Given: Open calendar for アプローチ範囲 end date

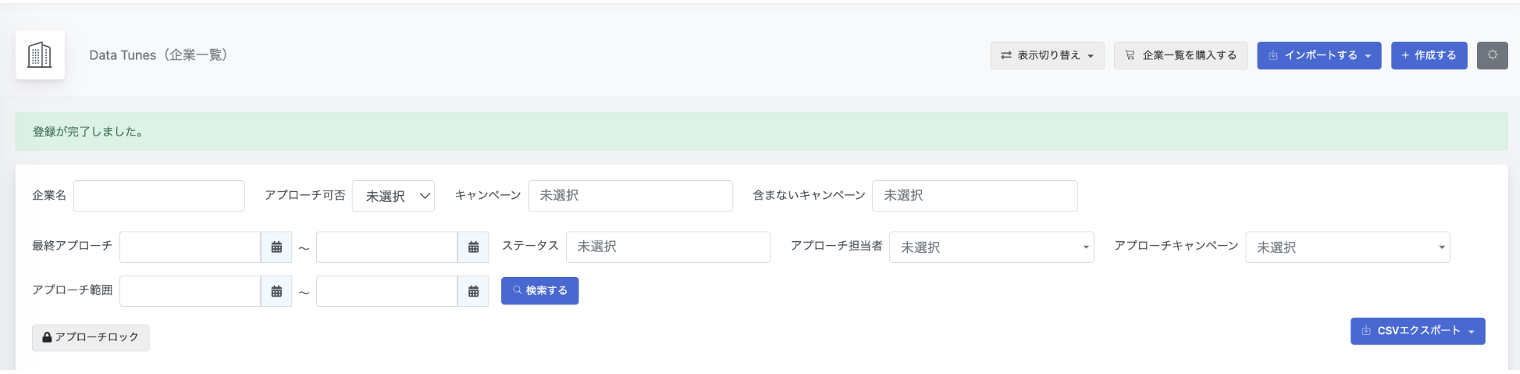Looking at the screenshot, I should (473, 291).
